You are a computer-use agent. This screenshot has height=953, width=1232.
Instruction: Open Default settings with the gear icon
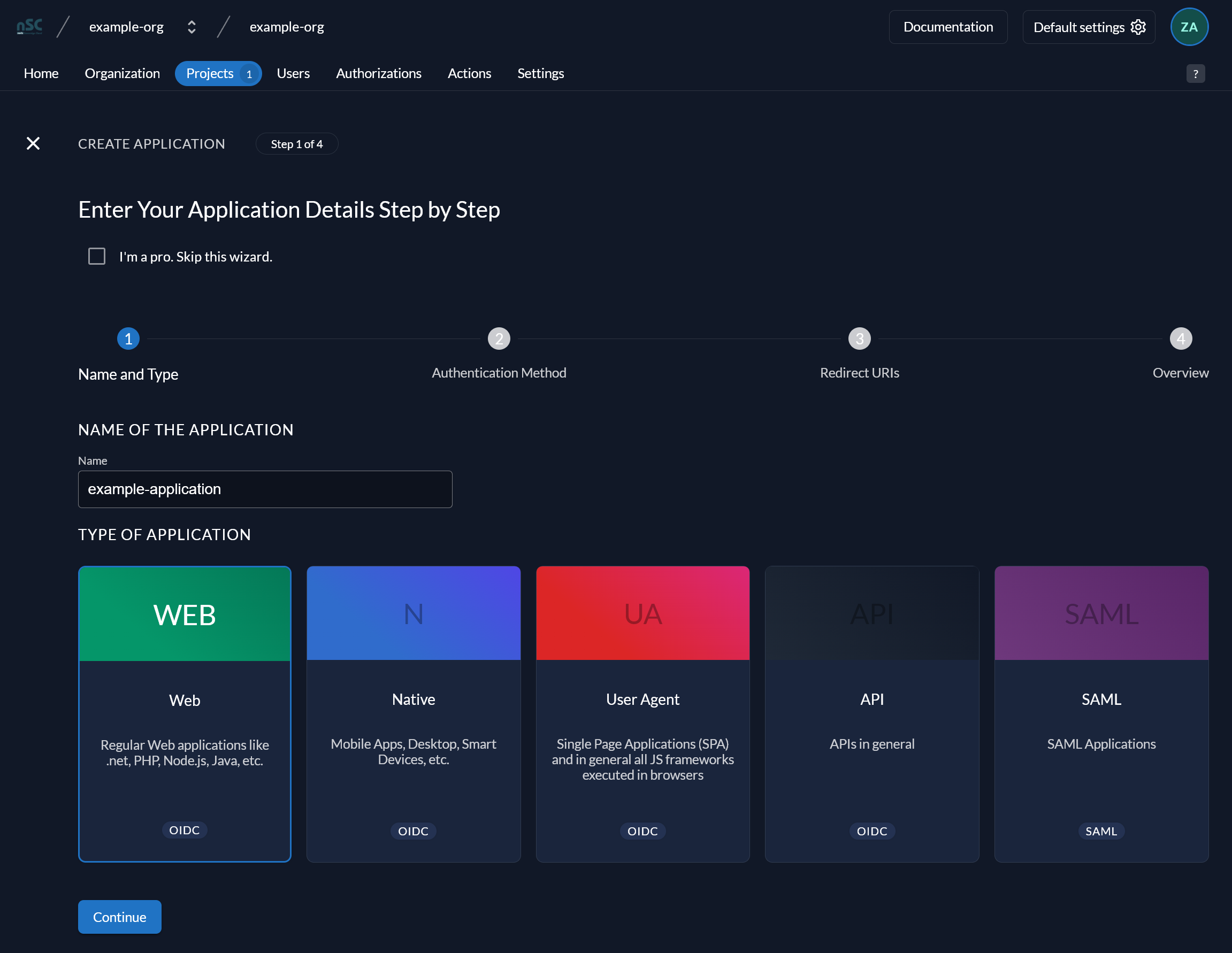pyautogui.click(x=1088, y=27)
